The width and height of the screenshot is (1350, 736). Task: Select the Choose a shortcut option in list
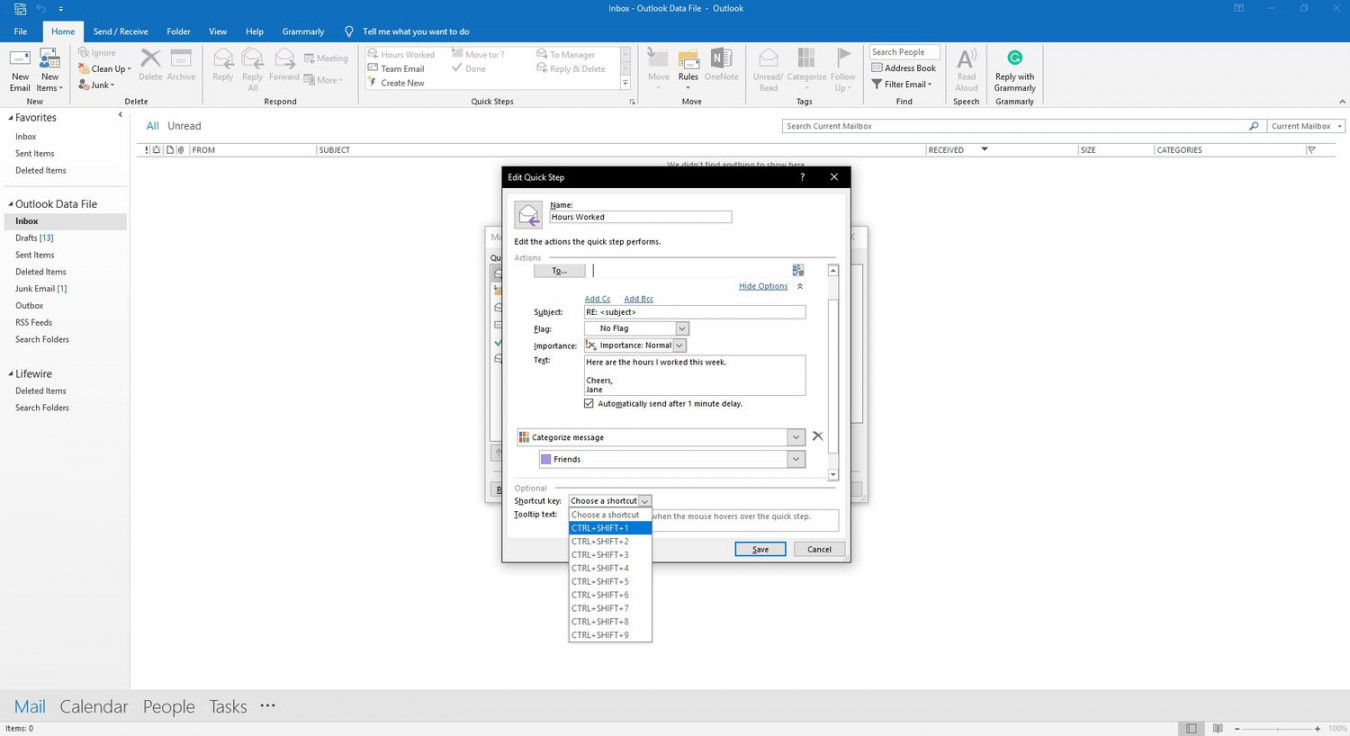(x=610, y=515)
